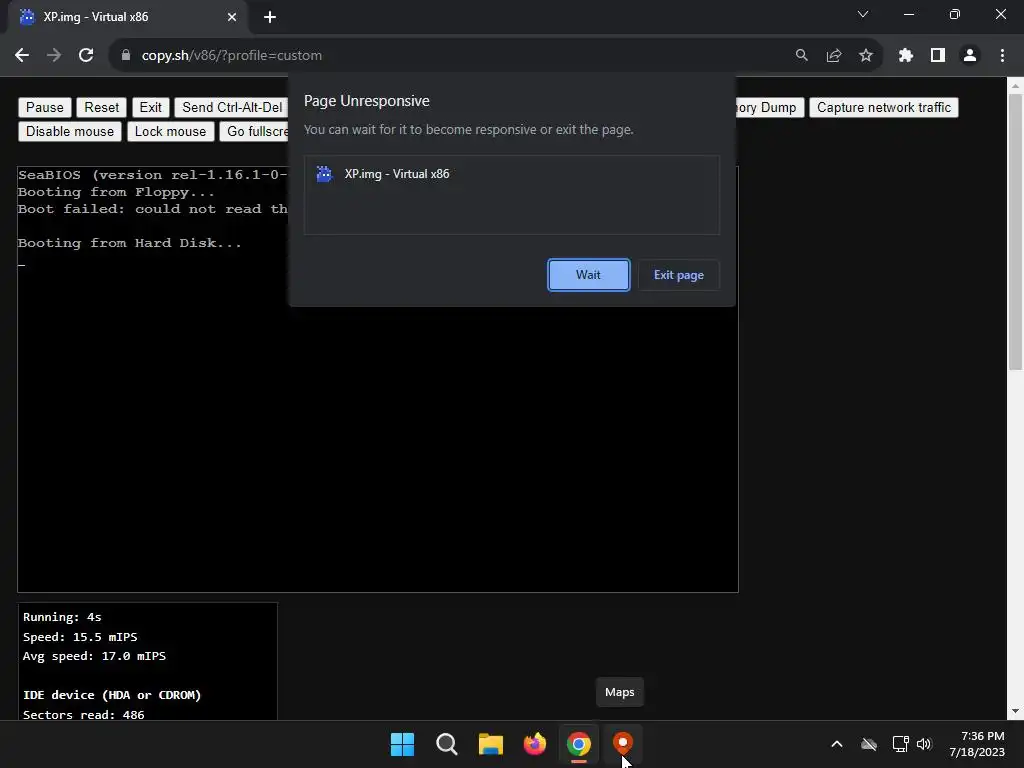This screenshot has height=768, width=1024.
Task: Open the Extensions puzzle icon
Action: pyautogui.click(x=905, y=56)
